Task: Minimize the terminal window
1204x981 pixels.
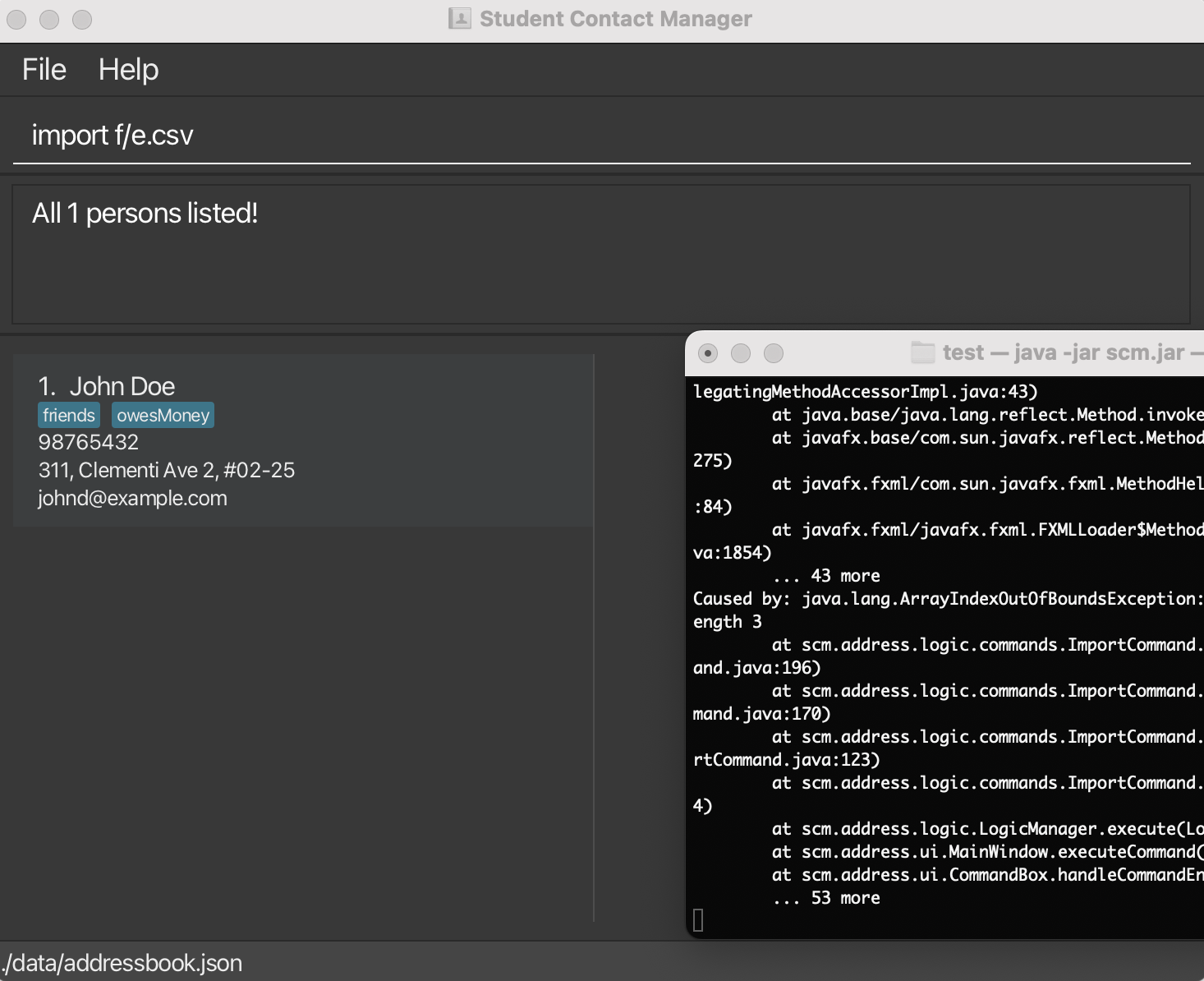Action: 741,353
